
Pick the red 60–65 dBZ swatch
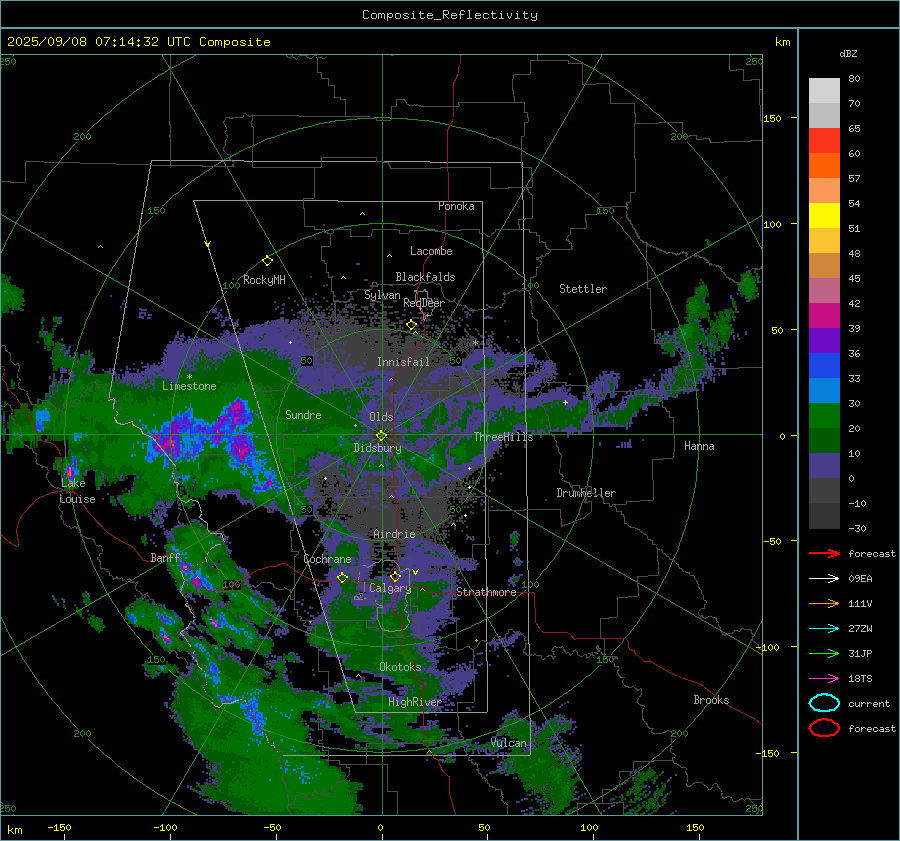pos(824,141)
